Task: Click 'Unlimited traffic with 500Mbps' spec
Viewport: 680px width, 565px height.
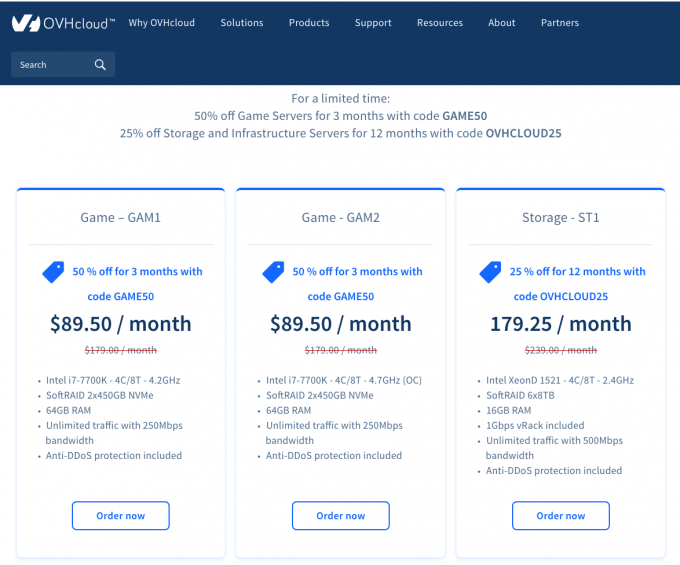Action: point(554,441)
